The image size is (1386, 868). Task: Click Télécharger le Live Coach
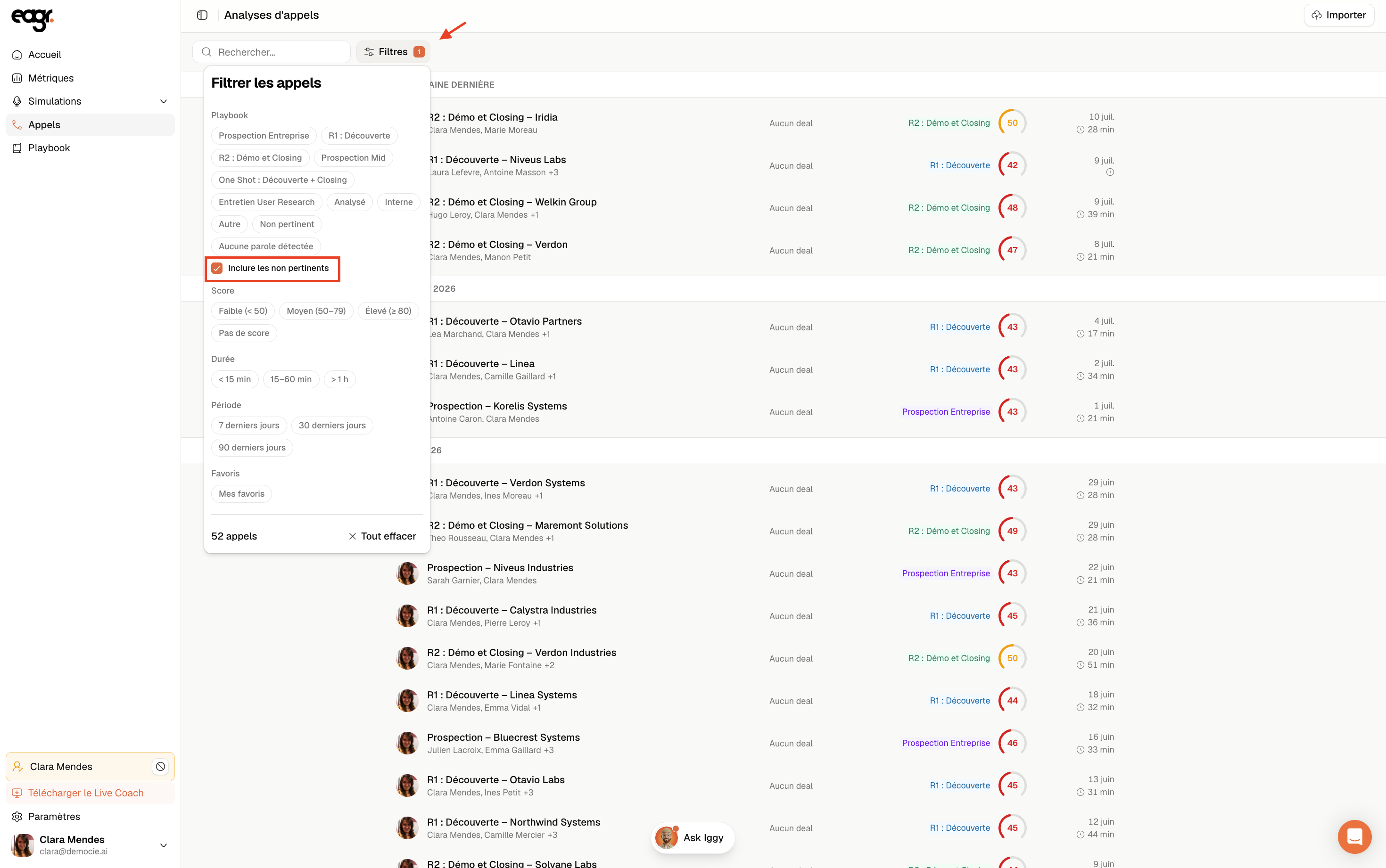[90, 793]
